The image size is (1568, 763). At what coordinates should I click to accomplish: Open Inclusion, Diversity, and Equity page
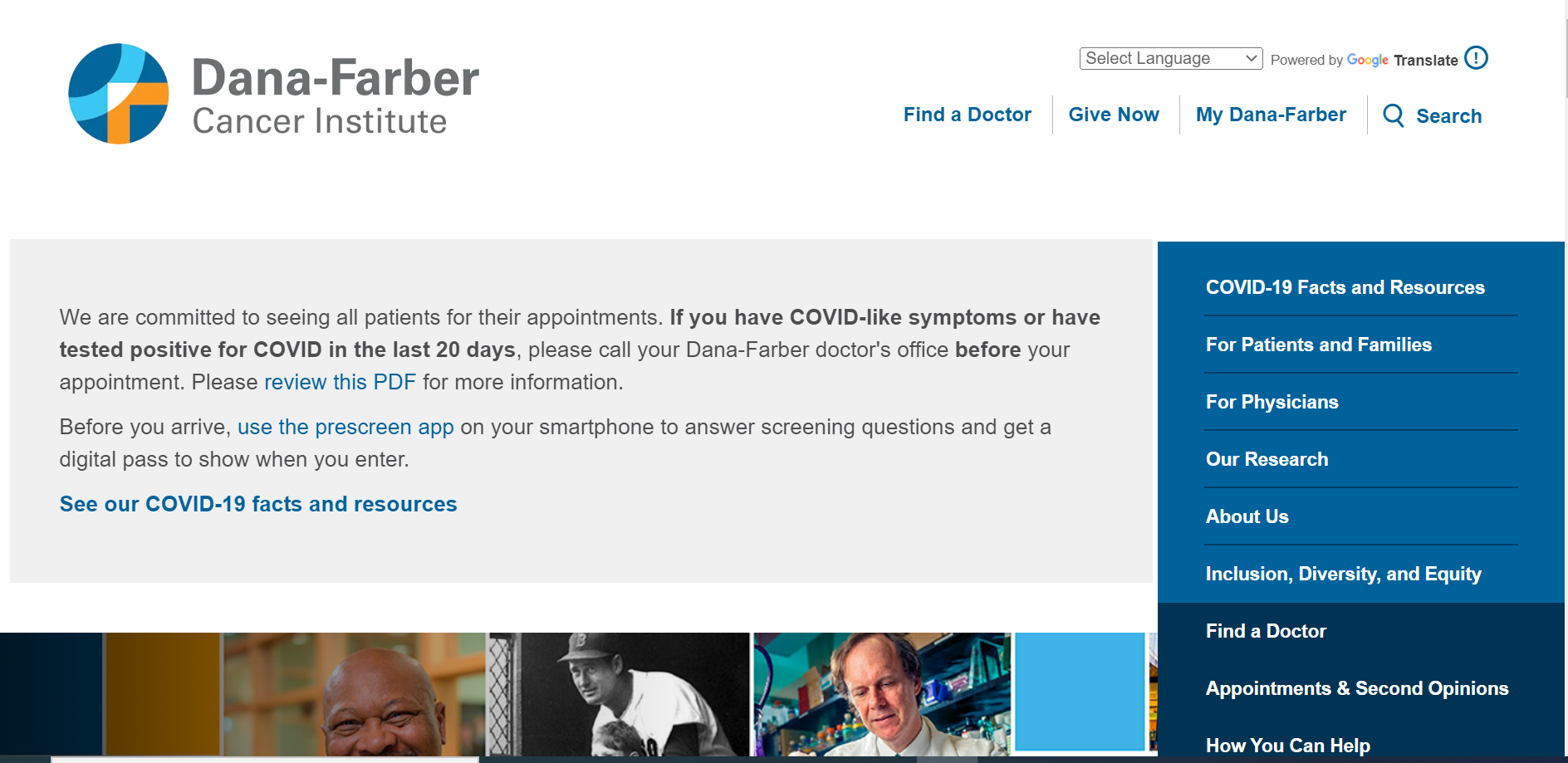1343,574
